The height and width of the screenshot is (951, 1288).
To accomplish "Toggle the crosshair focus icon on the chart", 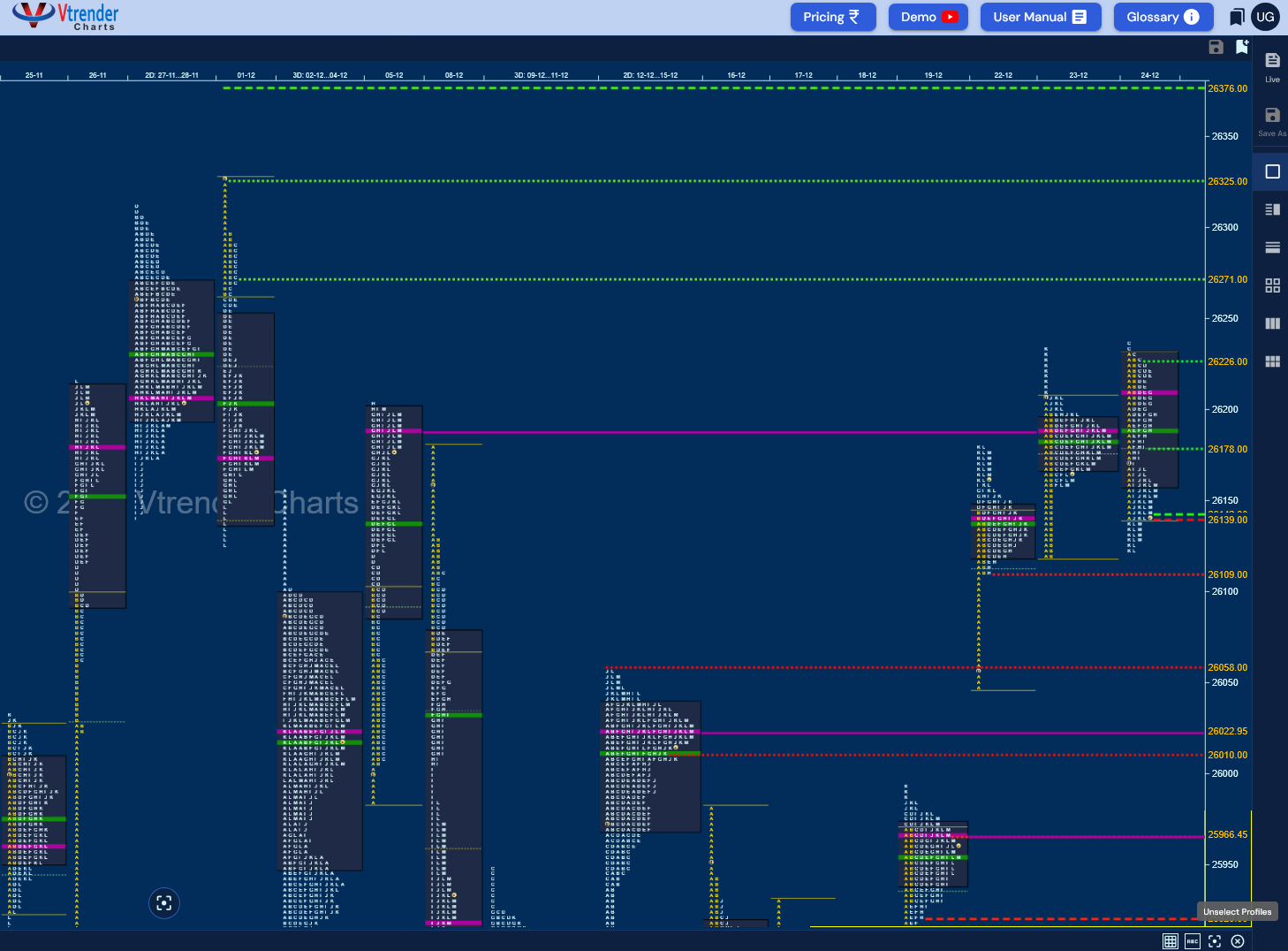I will [164, 902].
